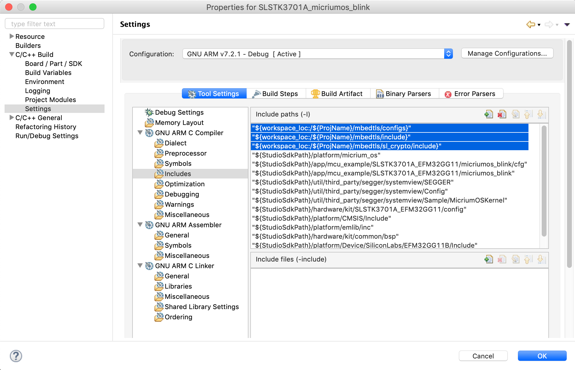
Task: Delete selected include paths
Action: (502, 114)
